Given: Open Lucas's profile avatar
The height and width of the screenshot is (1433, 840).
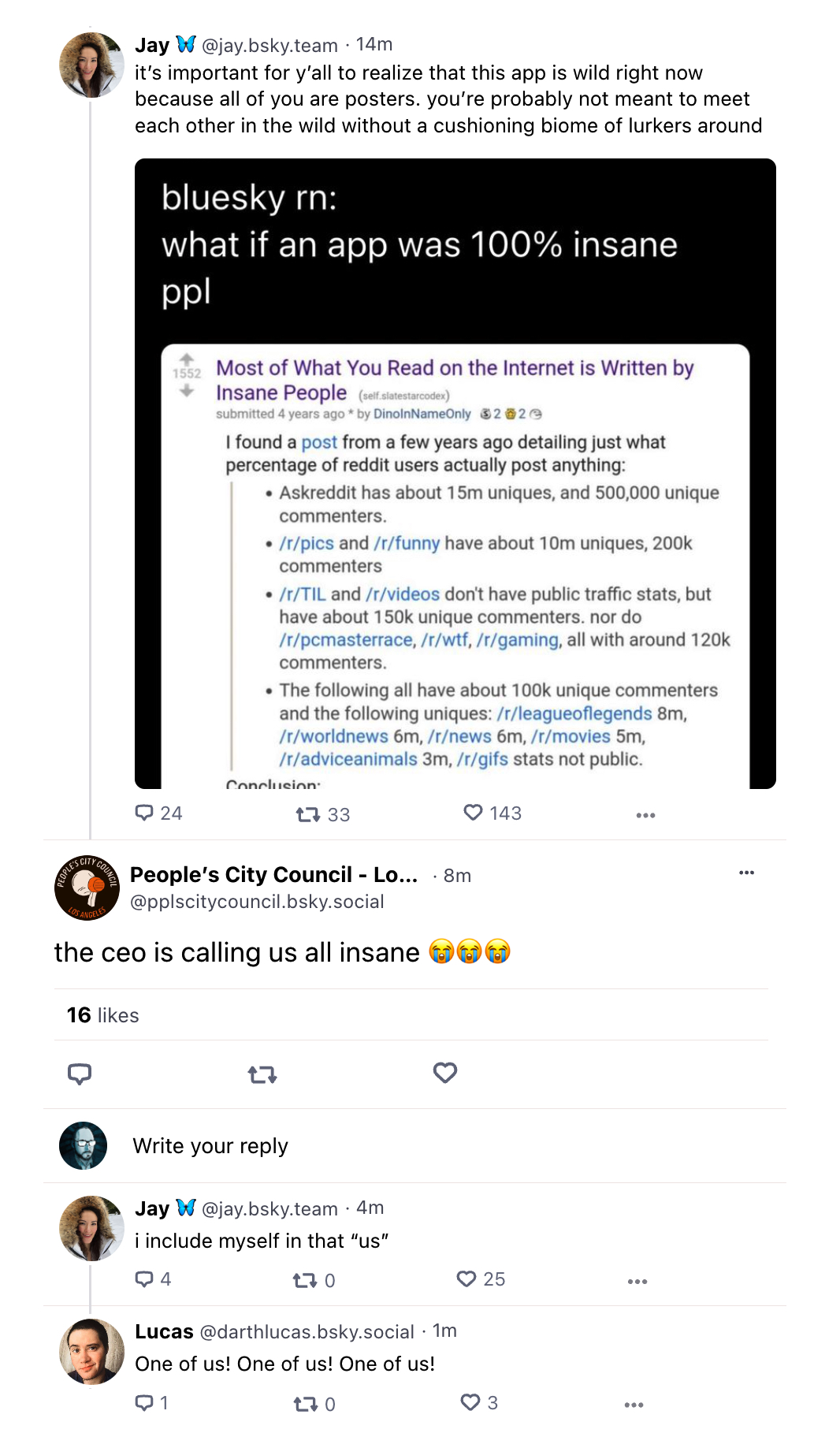Looking at the screenshot, I should (92, 1352).
